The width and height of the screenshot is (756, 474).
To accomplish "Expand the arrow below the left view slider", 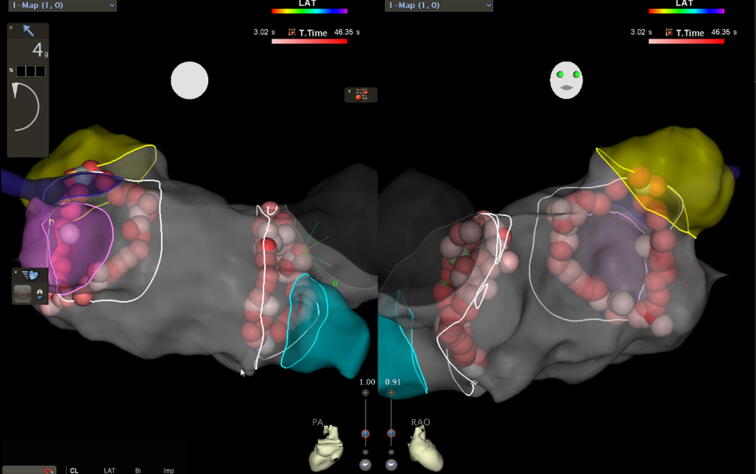I will click(x=365, y=464).
